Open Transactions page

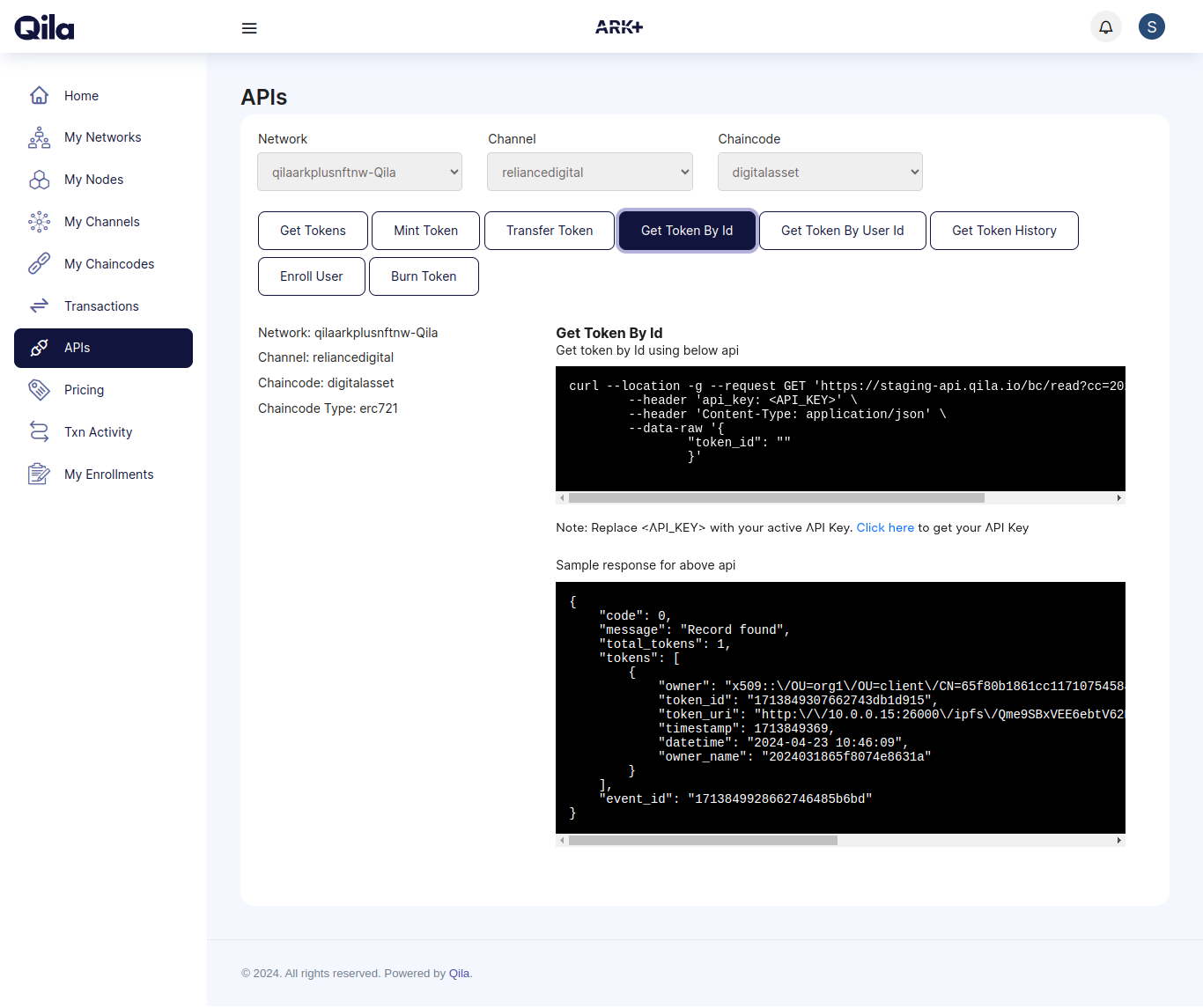pyautogui.click(x=103, y=305)
